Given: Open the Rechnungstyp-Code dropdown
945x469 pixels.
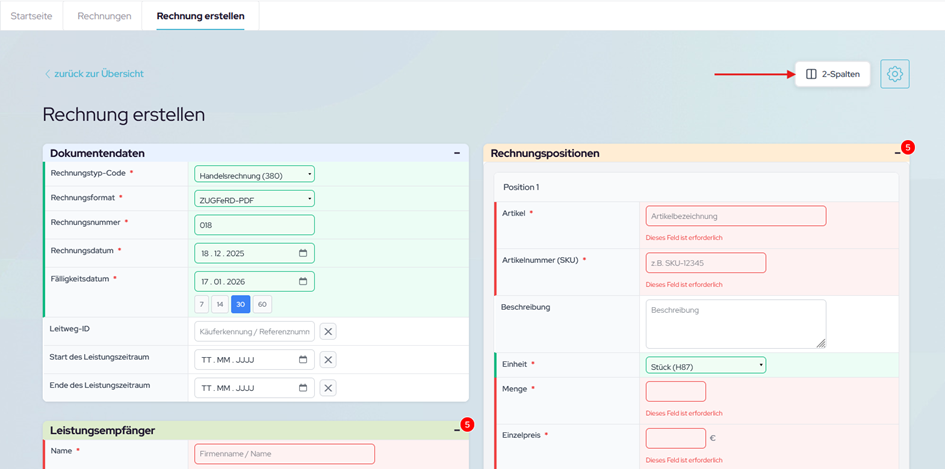Looking at the screenshot, I should click(x=254, y=174).
